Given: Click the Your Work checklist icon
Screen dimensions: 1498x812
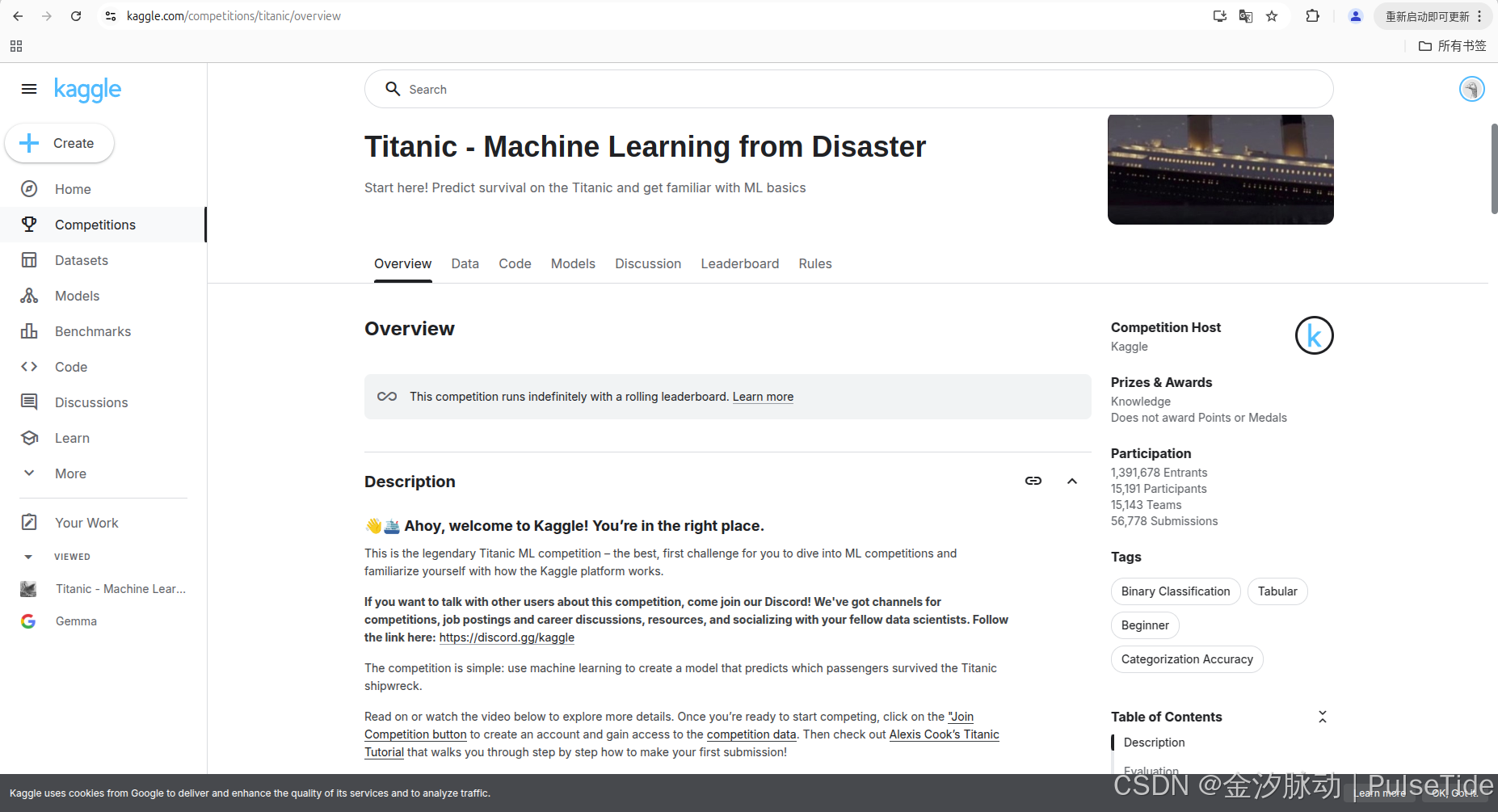Looking at the screenshot, I should click(x=29, y=523).
